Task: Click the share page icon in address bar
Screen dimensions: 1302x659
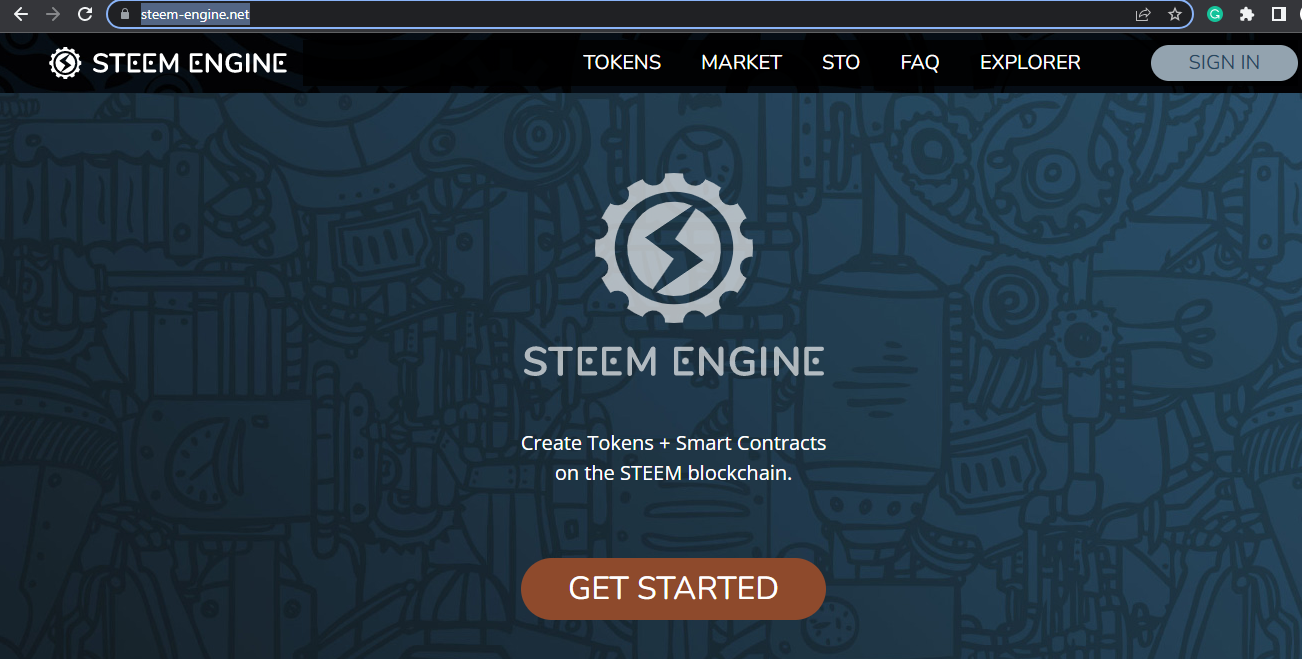Action: click(x=1143, y=14)
